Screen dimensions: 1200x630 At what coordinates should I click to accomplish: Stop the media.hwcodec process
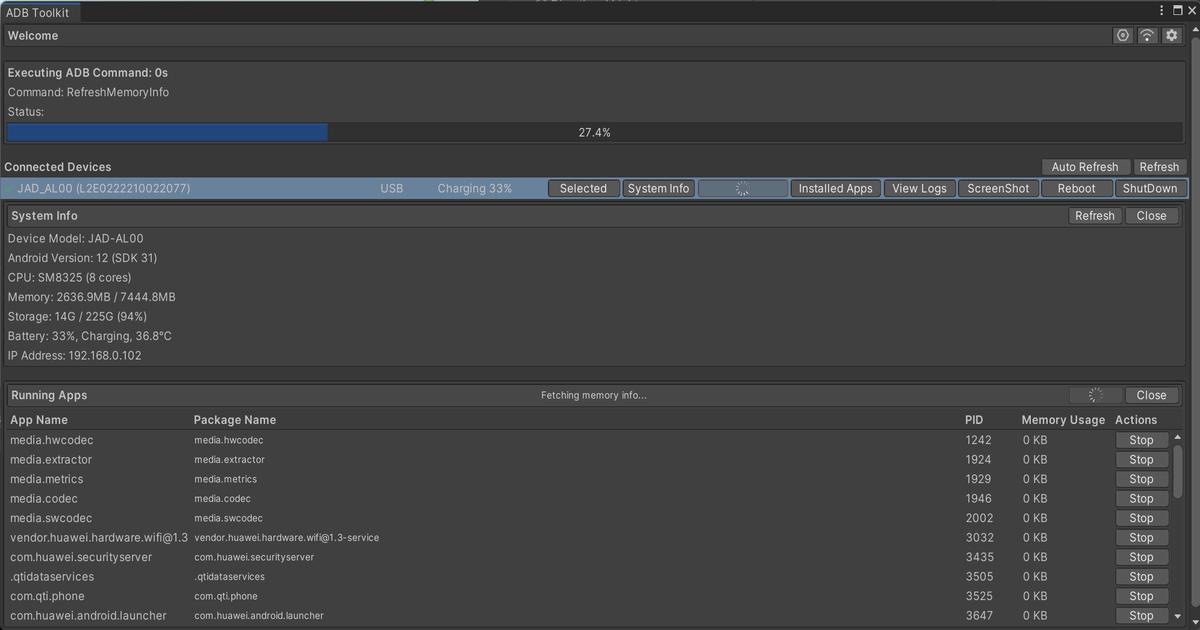(1141, 440)
